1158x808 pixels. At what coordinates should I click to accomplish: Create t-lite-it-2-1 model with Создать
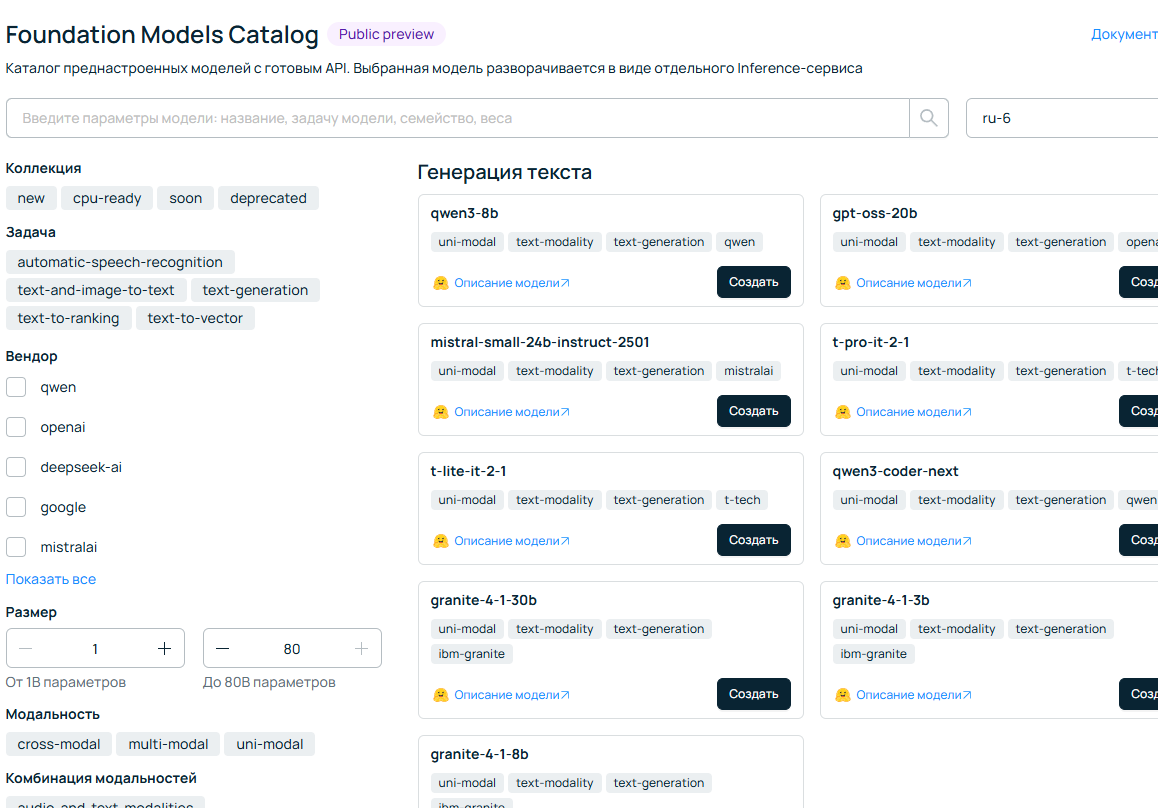click(x=753, y=540)
